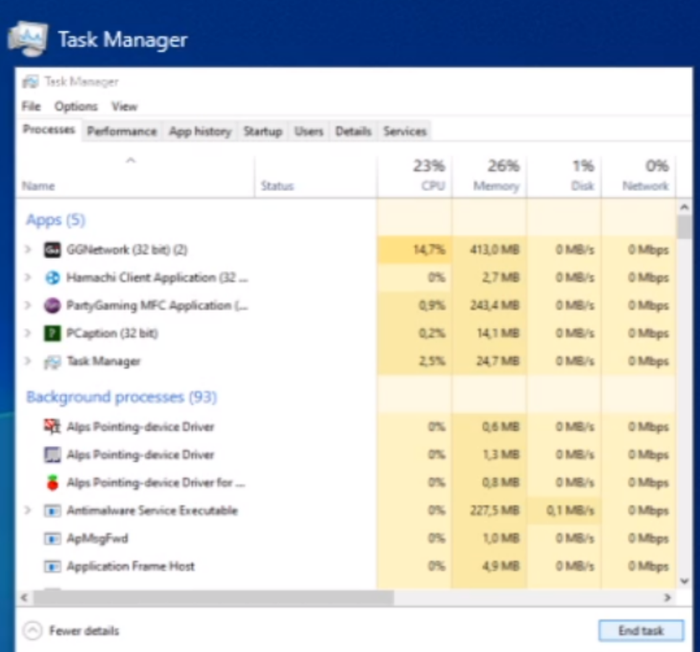This screenshot has height=652, width=700.
Task: Click the '0,9%' CPU value
Action: point(432,305)
